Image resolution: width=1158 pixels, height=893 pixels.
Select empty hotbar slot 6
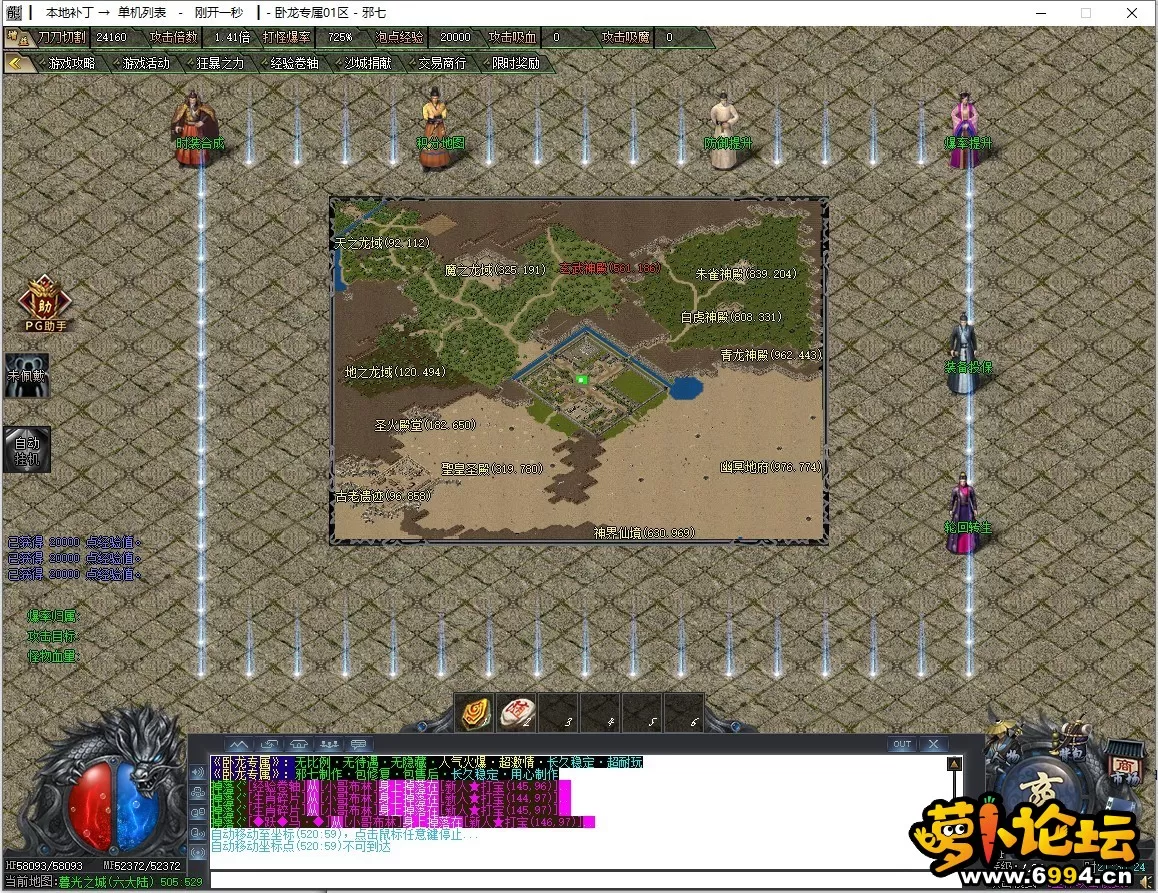(684, 713)
